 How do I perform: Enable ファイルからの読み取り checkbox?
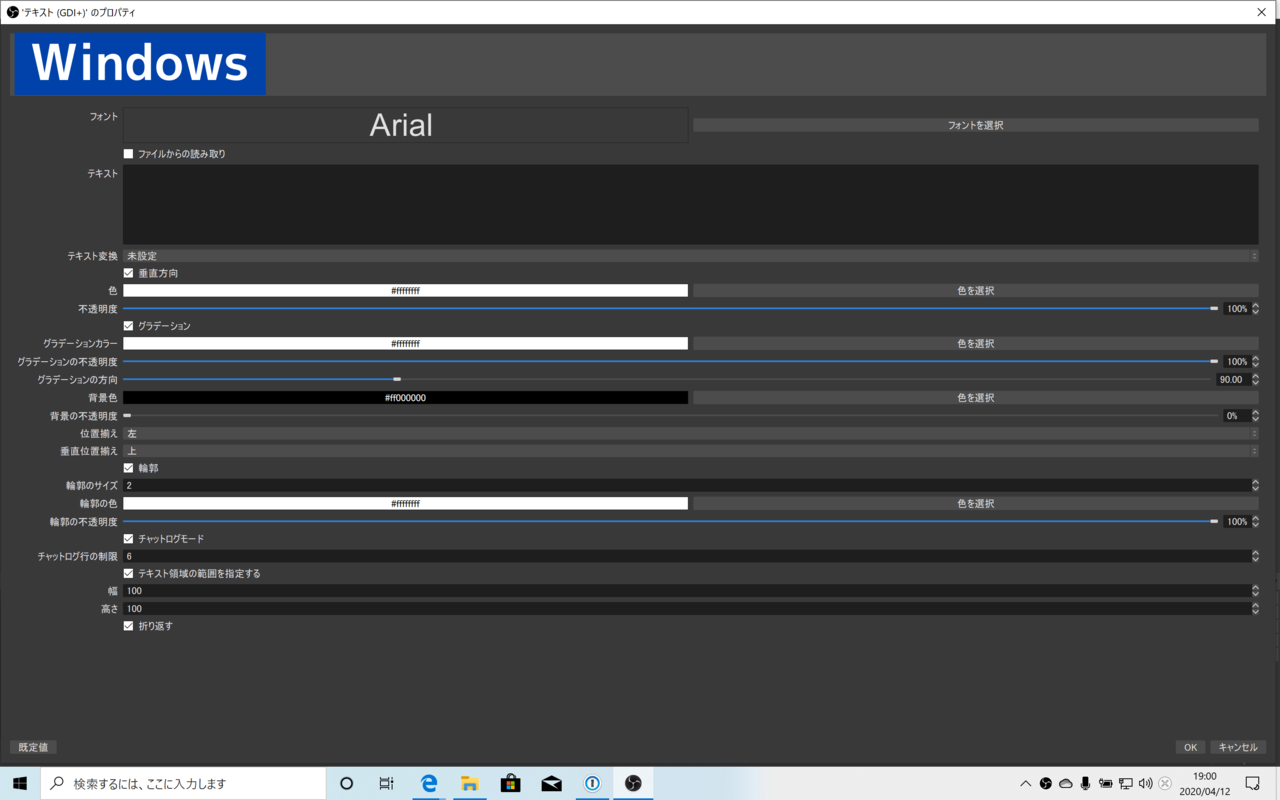[128, 154]
